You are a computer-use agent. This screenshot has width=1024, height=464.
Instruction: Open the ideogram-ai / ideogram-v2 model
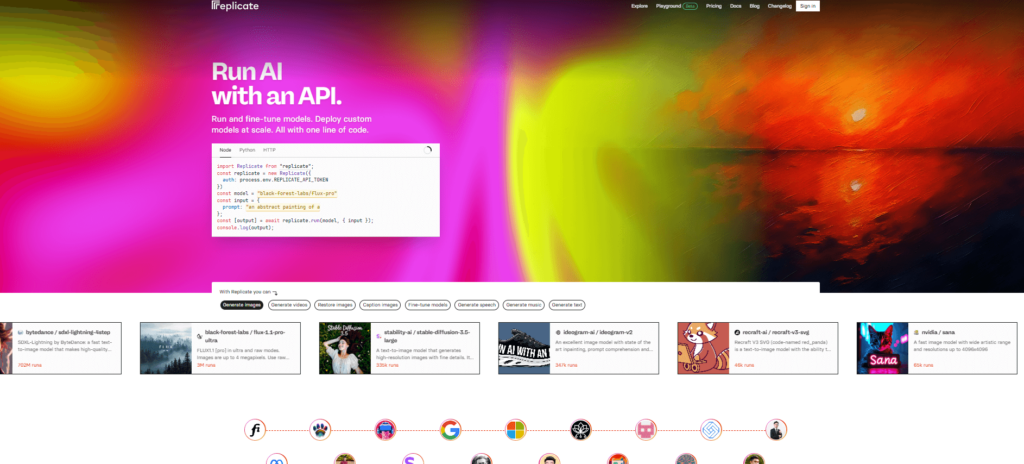coord(578,348)
